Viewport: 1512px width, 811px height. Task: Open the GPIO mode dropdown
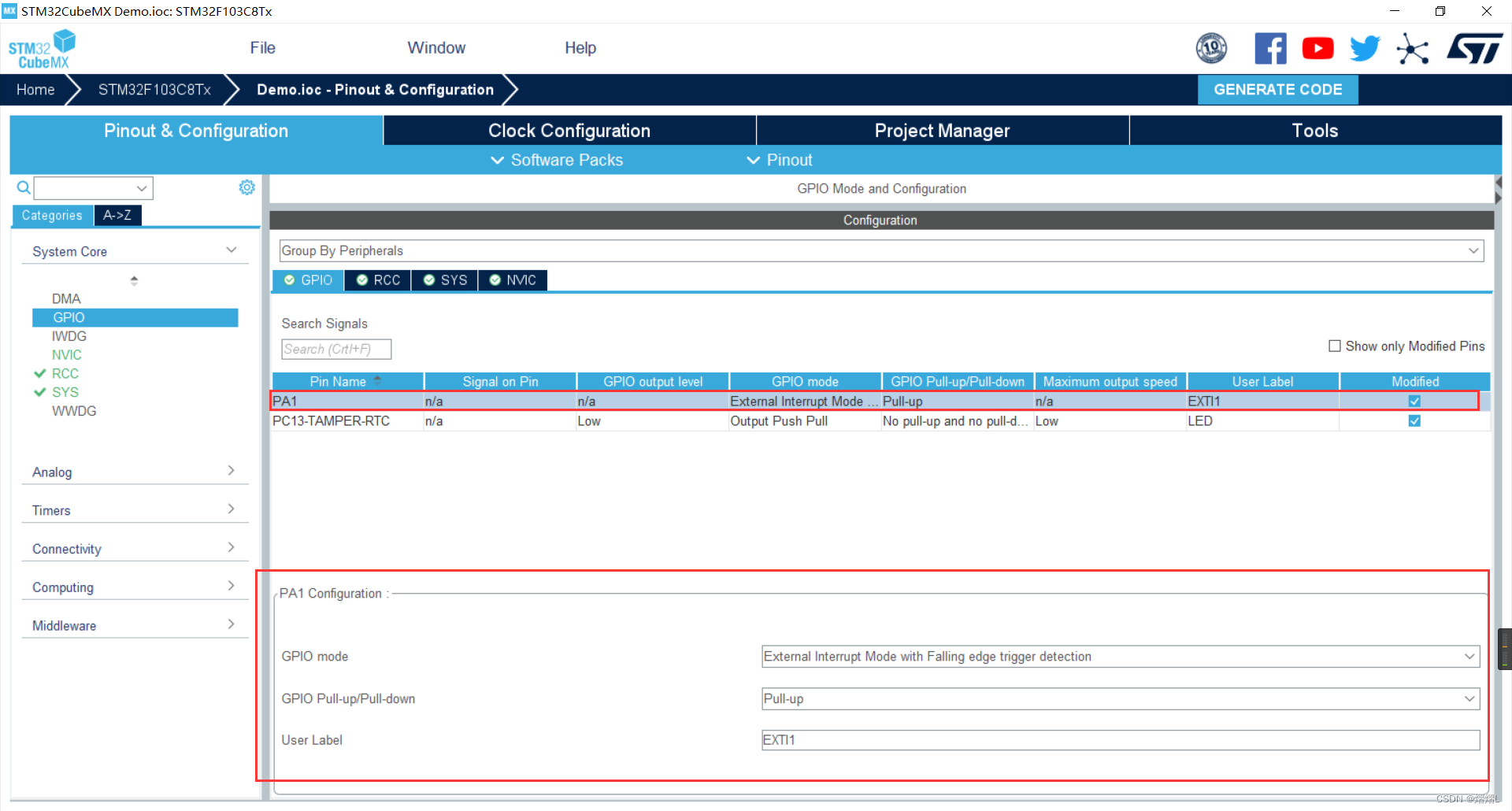(1121, 657)
